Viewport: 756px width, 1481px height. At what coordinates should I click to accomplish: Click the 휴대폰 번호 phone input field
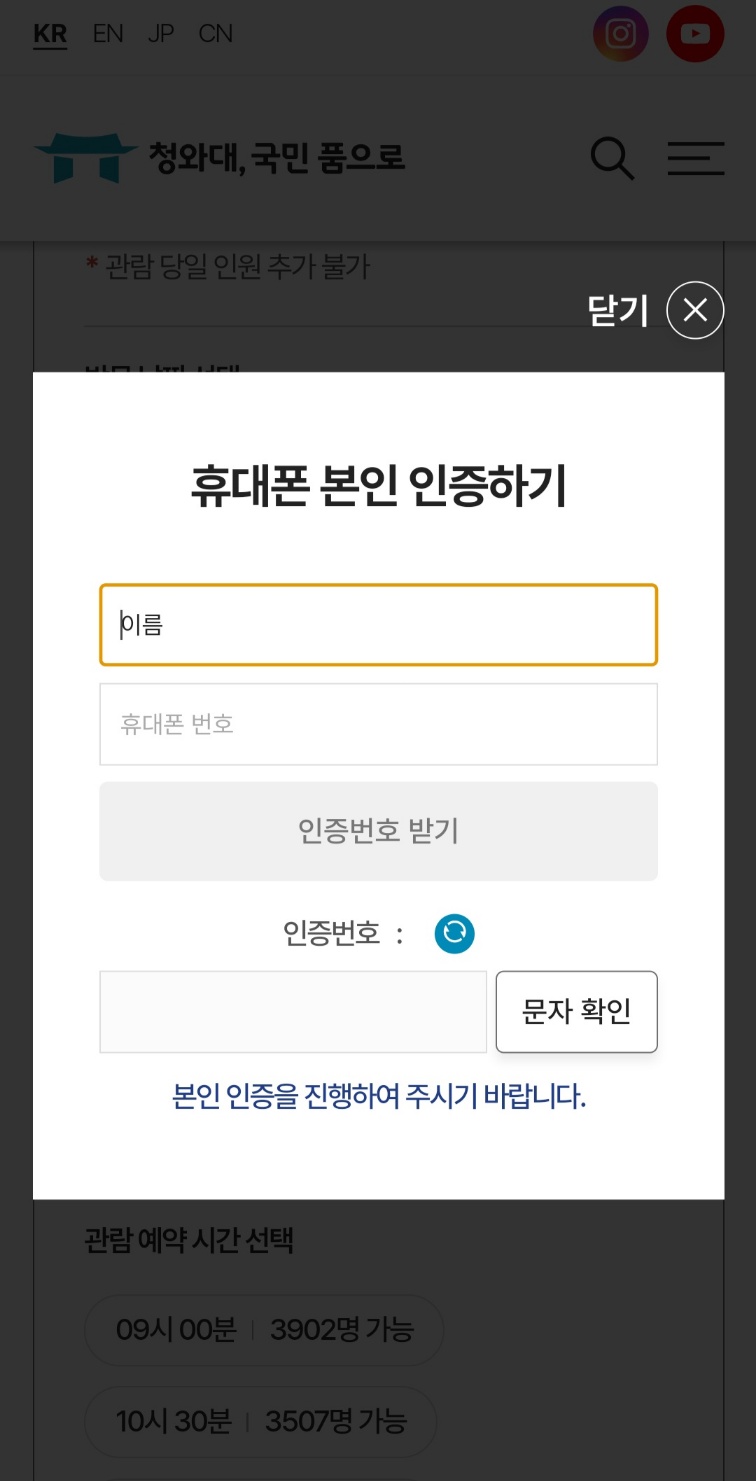(378, 723)
